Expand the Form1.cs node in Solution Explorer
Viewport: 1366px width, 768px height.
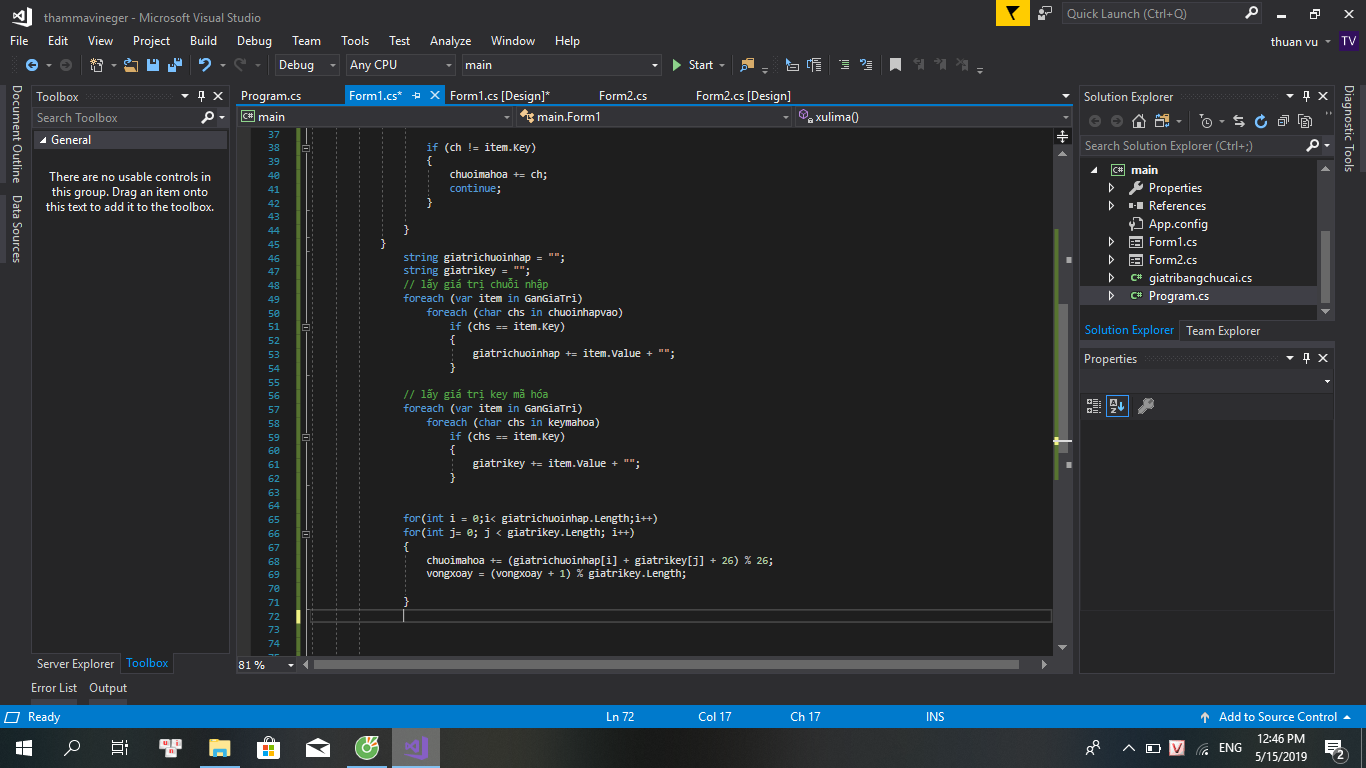1111,242
